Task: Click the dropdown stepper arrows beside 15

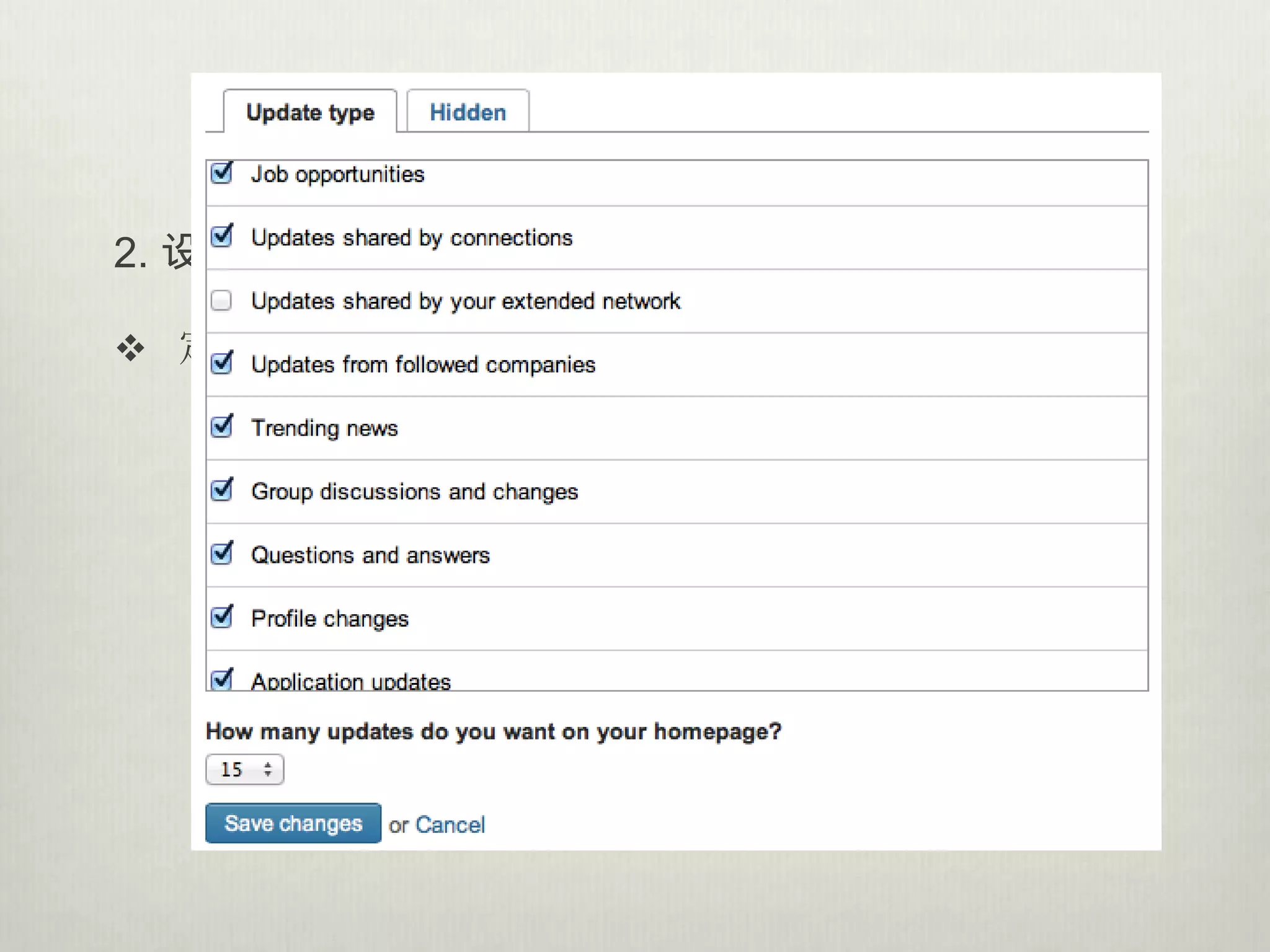Action: pyautogui.click(x=268, y=769)
